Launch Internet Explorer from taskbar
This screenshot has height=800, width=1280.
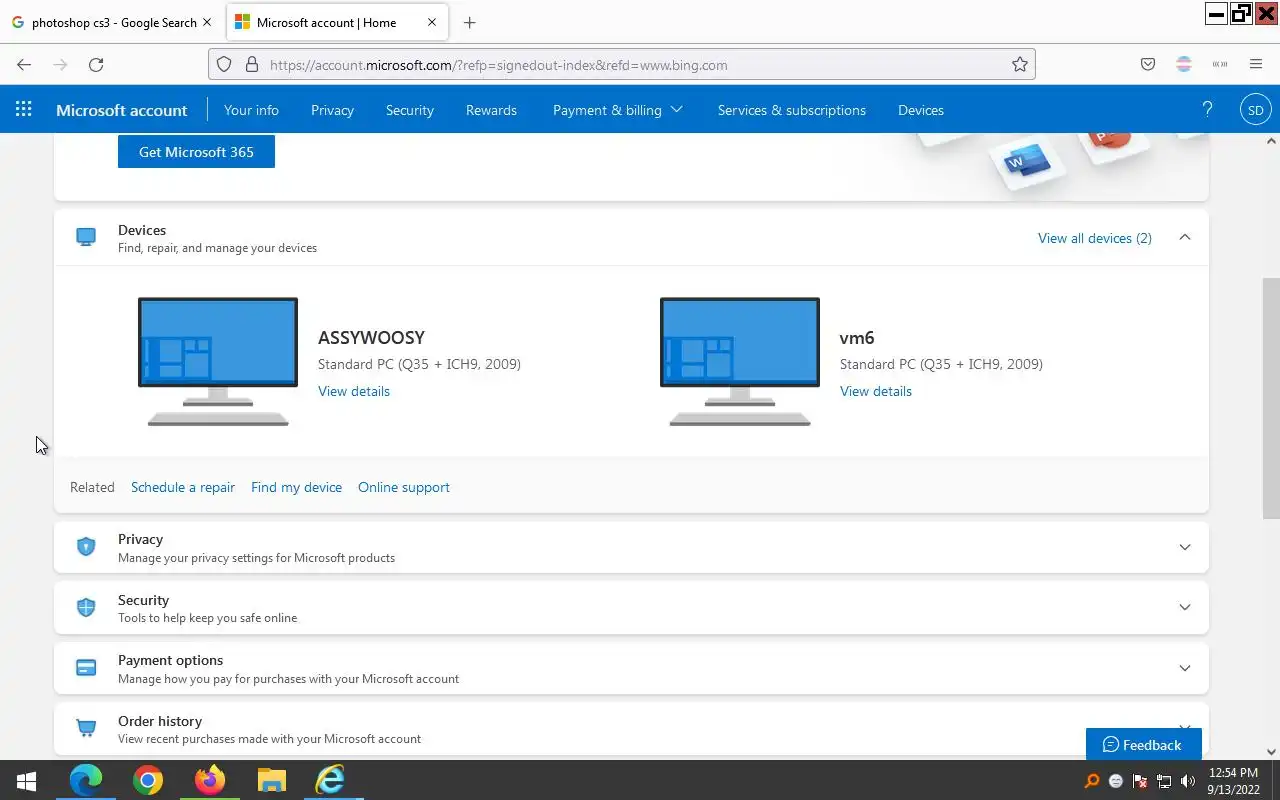(331, 780)
